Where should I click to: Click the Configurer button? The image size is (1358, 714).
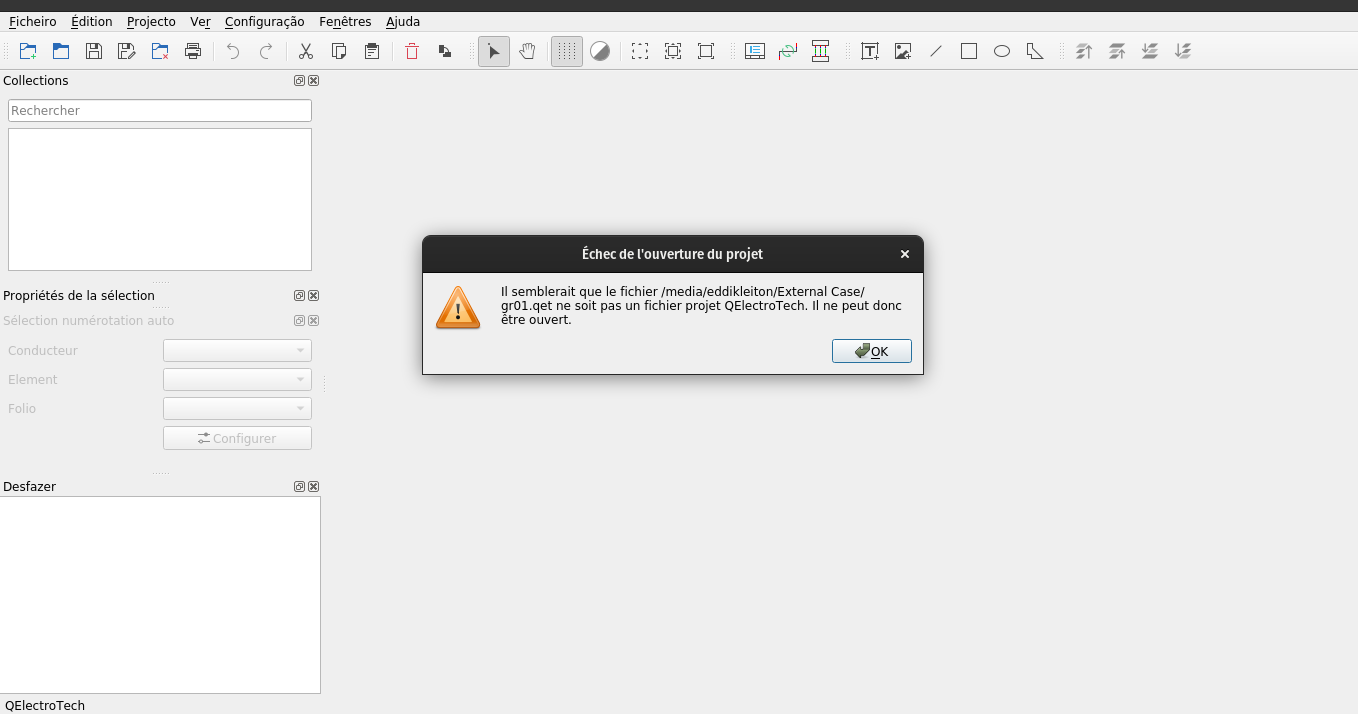click(x=237, y=438)
